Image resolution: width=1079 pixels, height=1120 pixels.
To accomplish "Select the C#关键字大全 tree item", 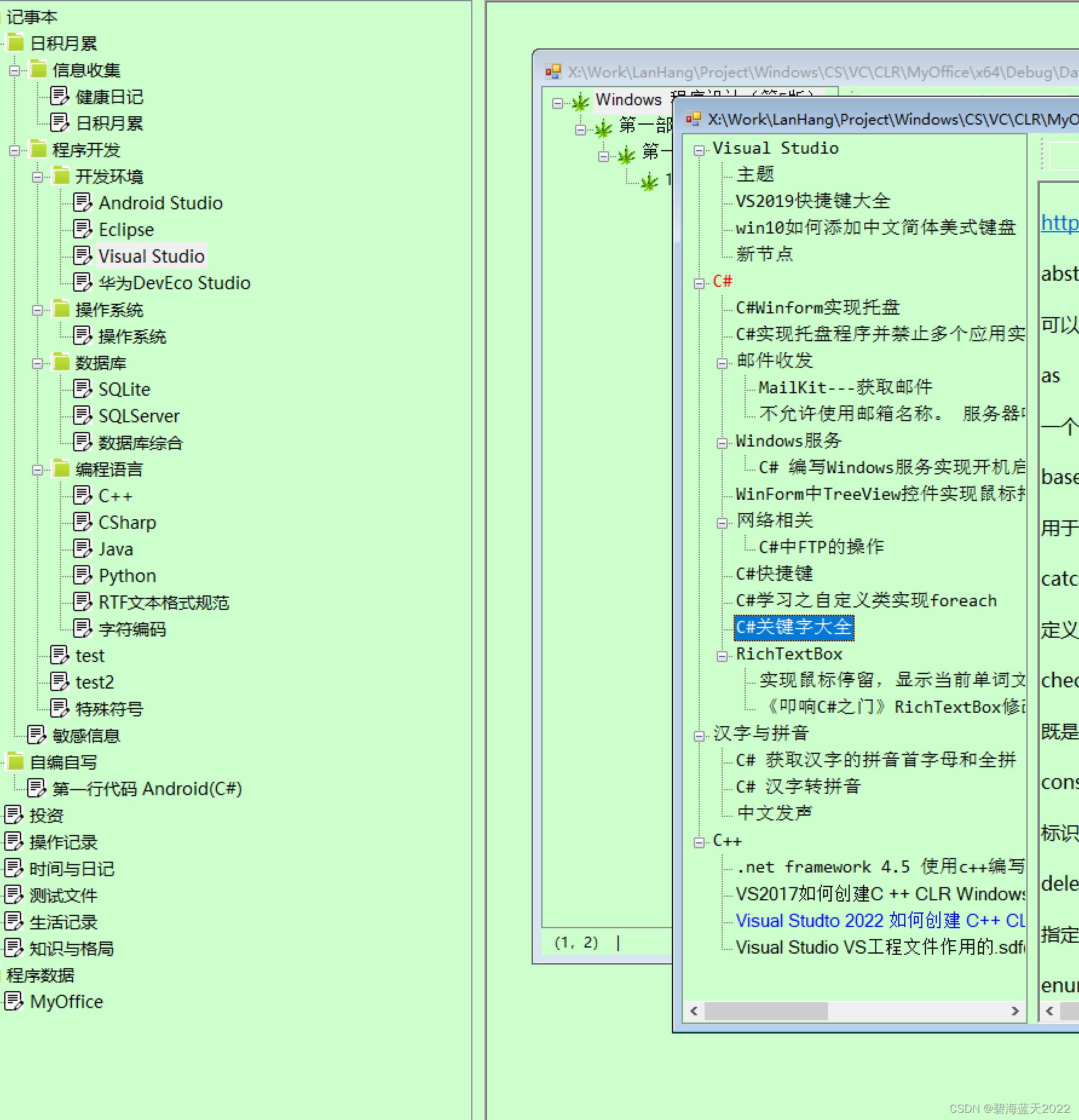I will (794, 627).
